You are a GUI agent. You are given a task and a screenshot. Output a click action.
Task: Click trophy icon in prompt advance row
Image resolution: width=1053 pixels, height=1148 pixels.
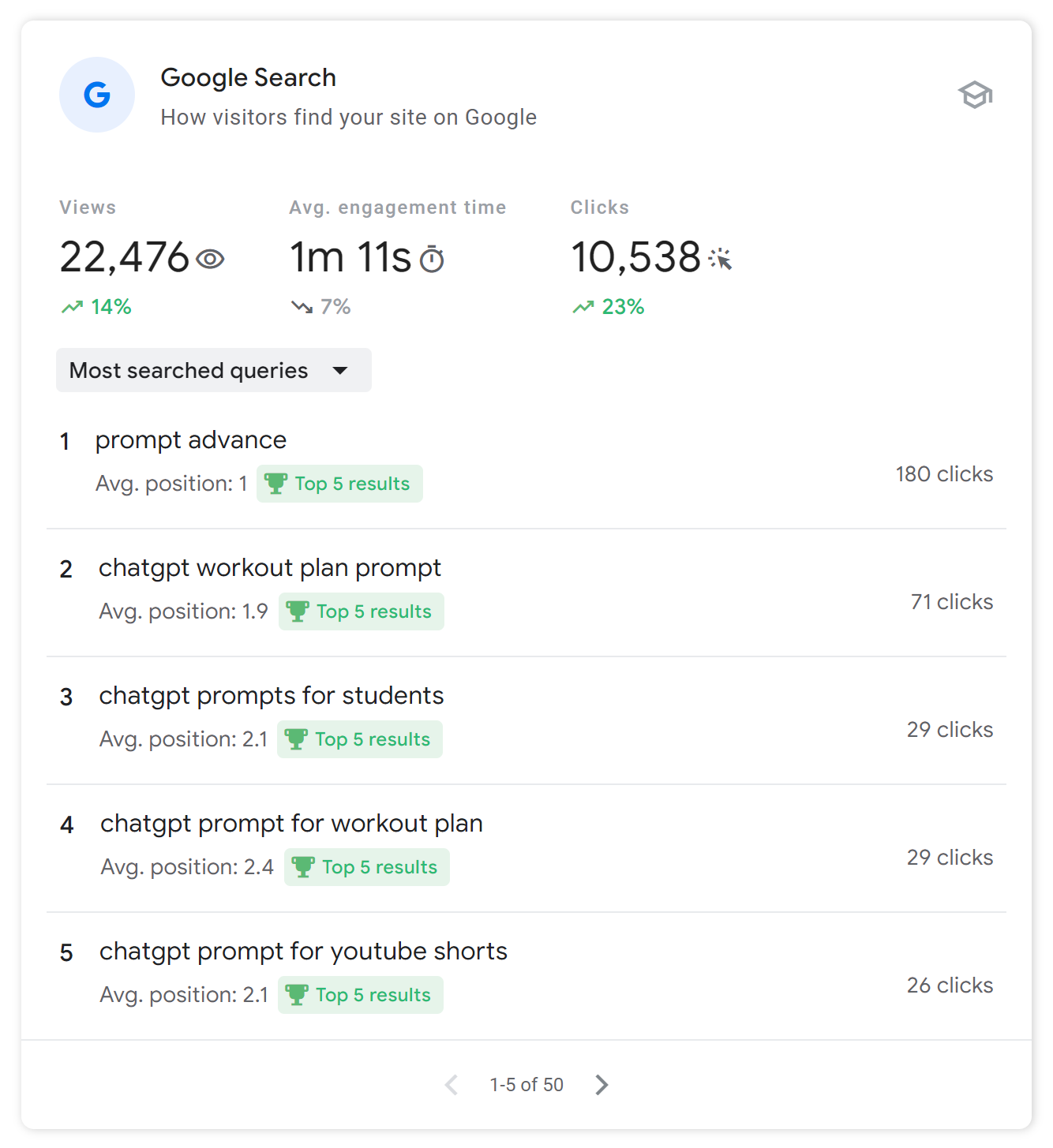click(x=275, y=484)
